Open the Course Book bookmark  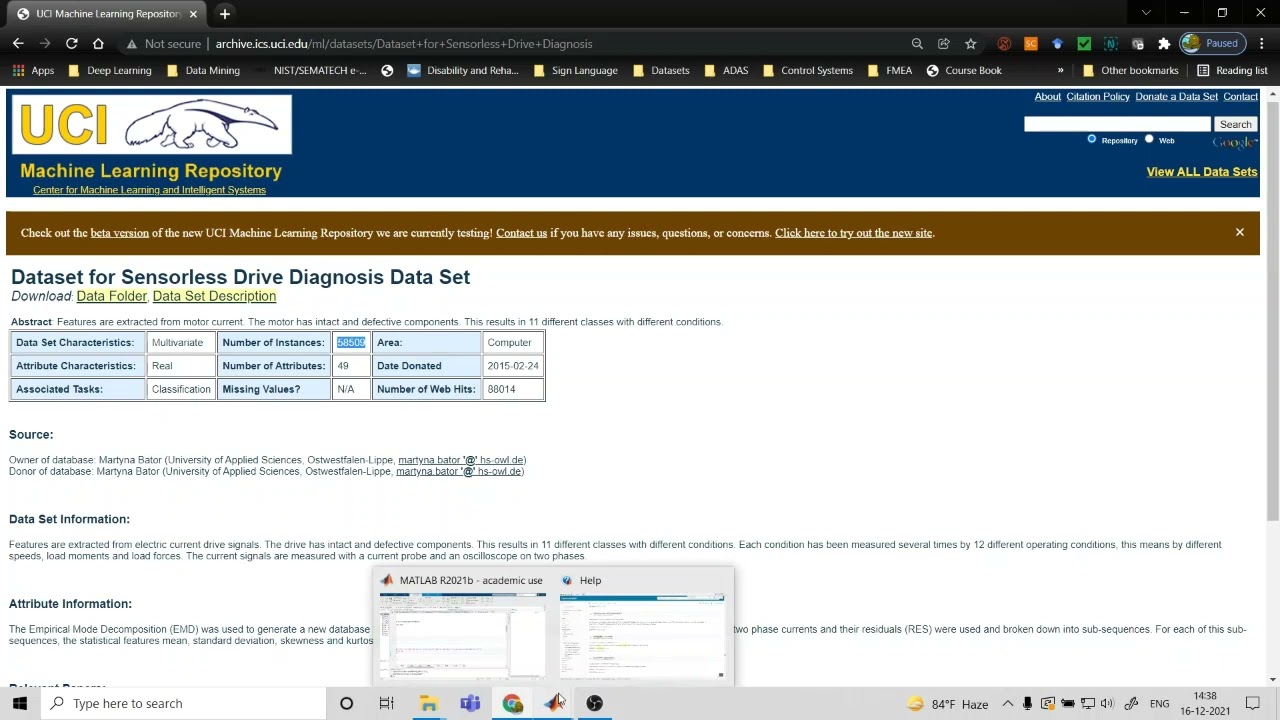(964, 71)
